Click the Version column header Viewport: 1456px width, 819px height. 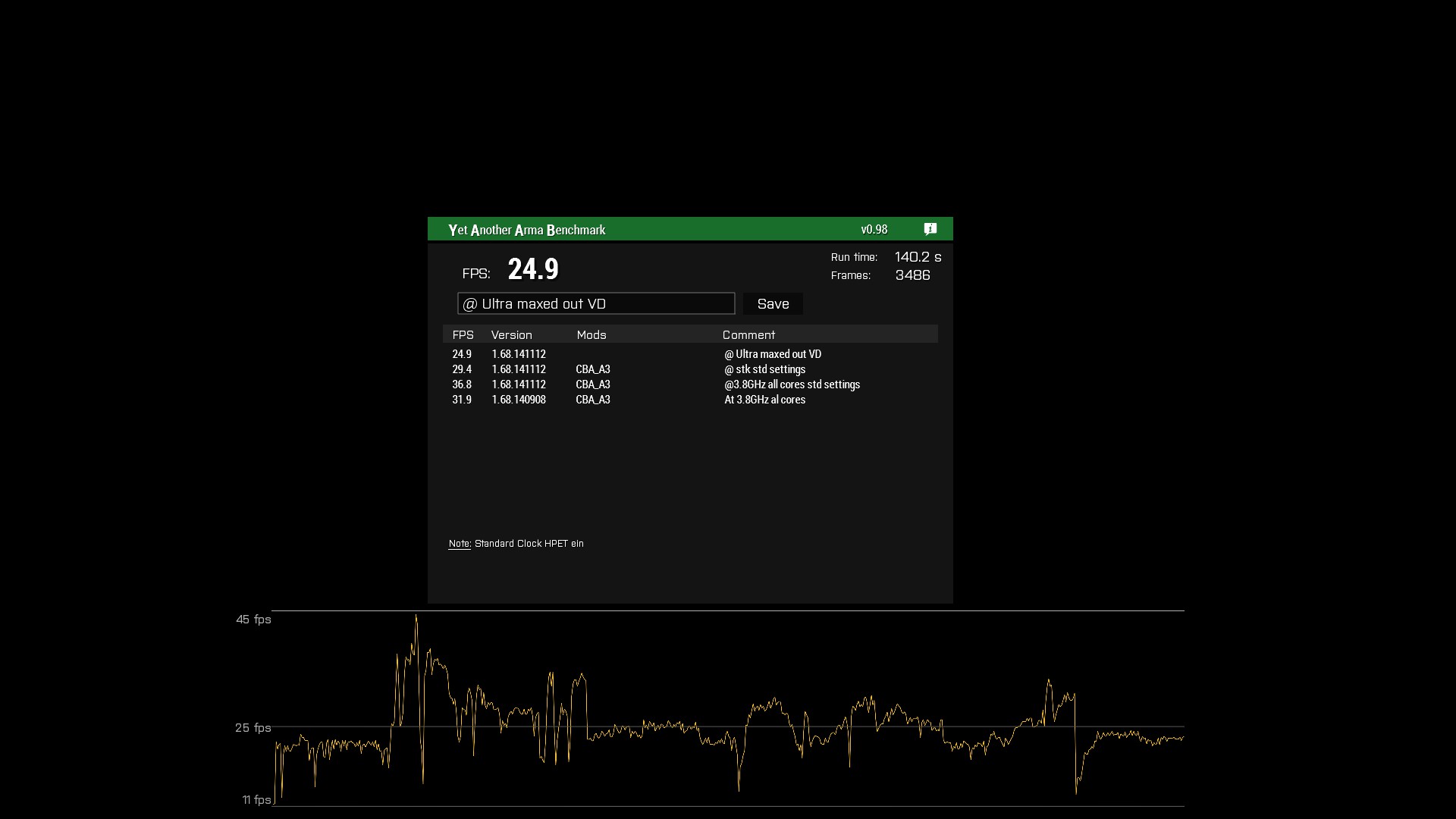point(512,334)
